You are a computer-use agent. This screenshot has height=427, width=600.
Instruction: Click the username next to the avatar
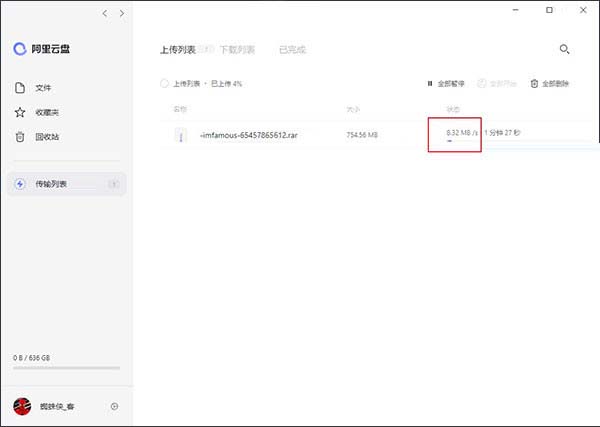[x=57, y=406]
